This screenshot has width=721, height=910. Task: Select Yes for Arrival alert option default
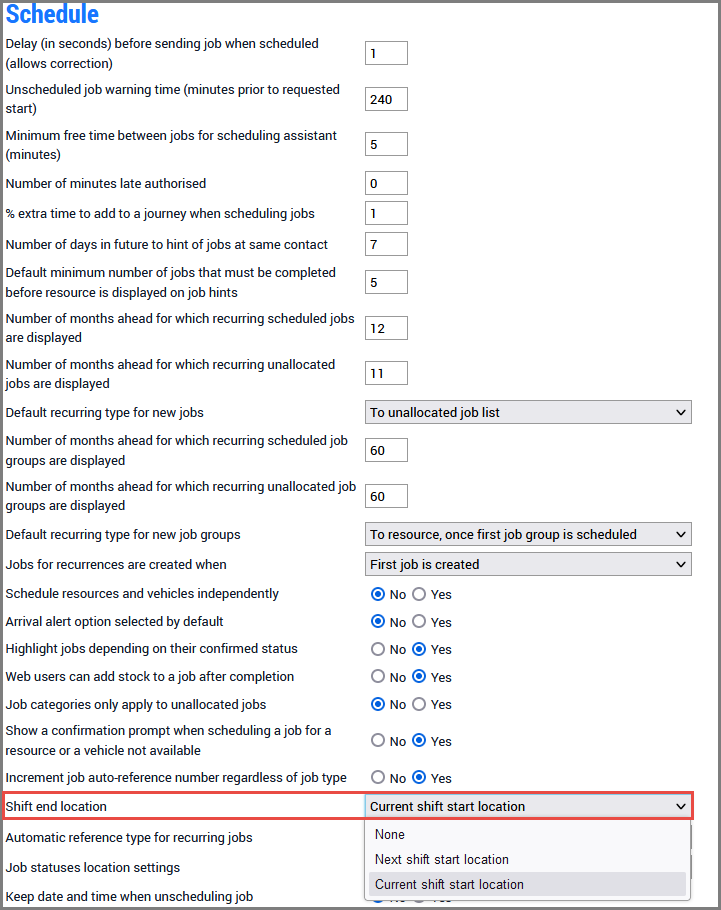tap(420, 622)
